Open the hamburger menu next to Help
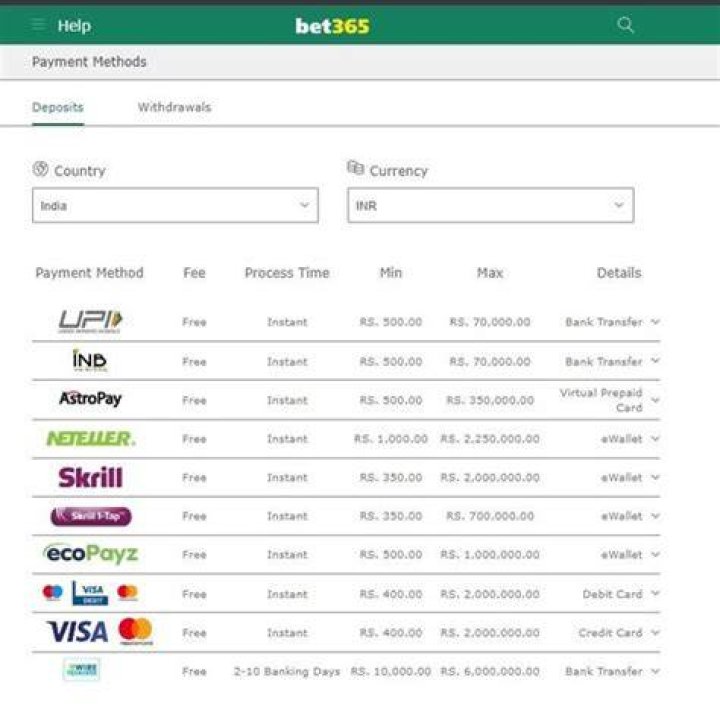Viewport: 720px width, 718px height. point(39,24)
